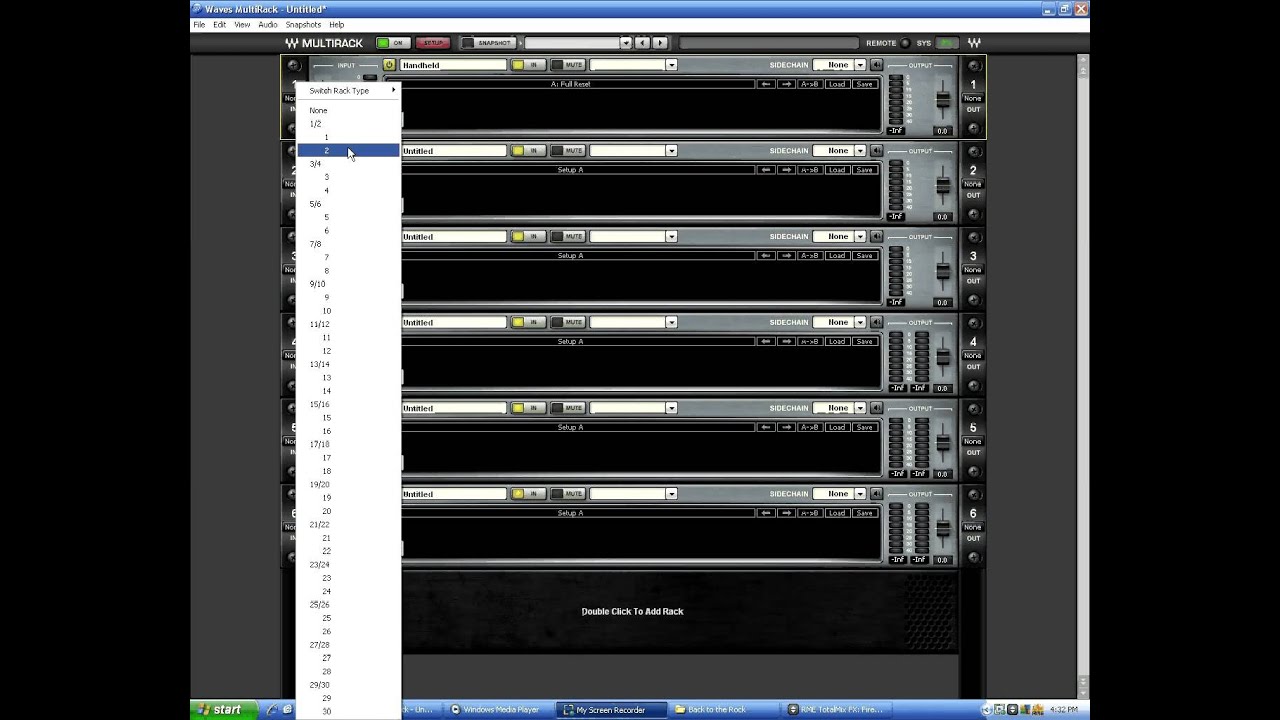
Task: Toggle the yellow IN button on Handheld rack
Action: pos(528,65)
